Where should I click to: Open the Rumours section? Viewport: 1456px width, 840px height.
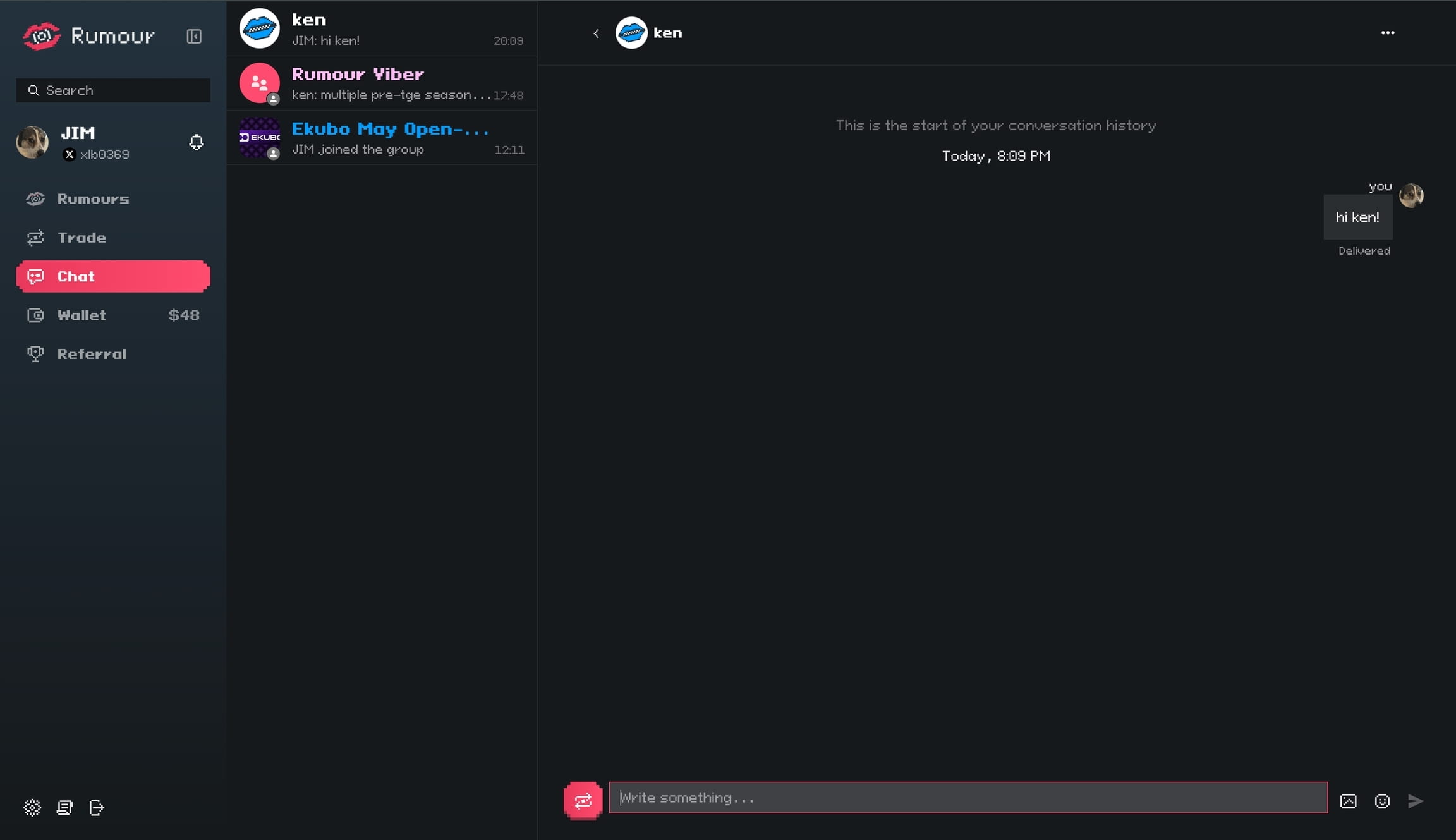click(94, 198)
